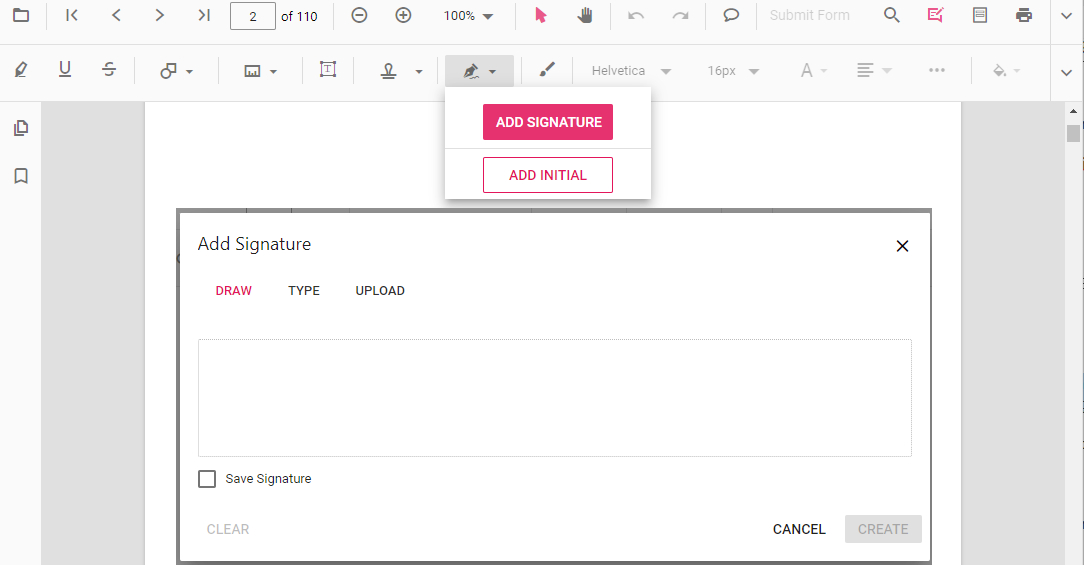Click the Submit Form button
The width and height of the screenshot is (1084, 565).
[x=810, y=15]
